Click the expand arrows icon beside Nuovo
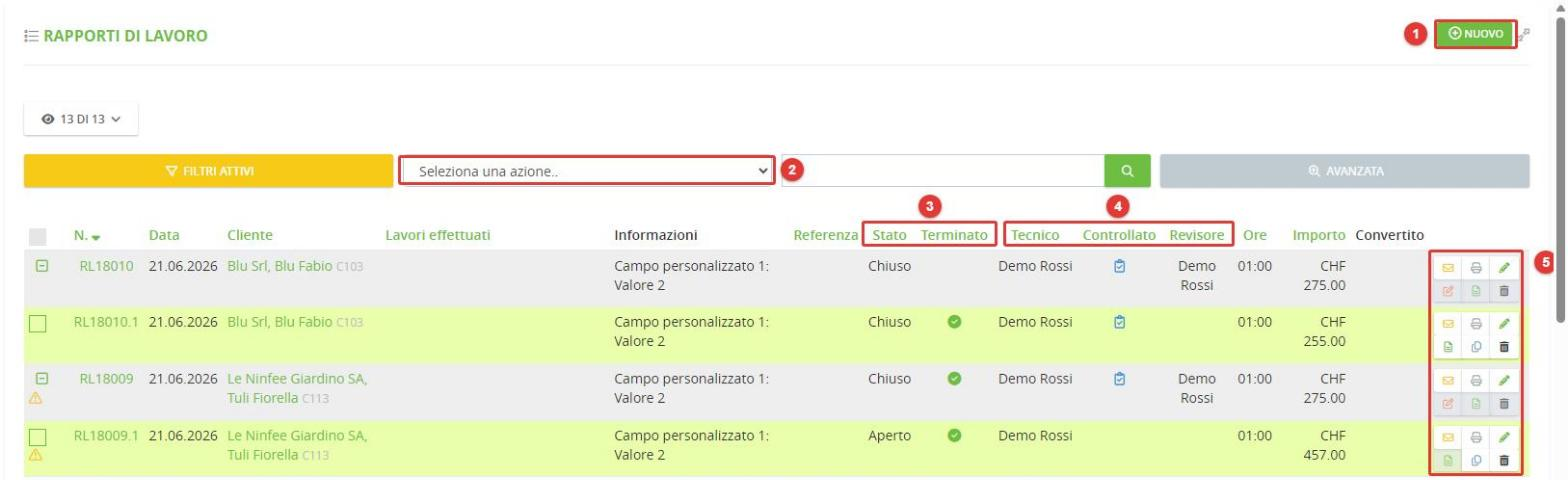Image resolution: width=1568 pixels, height=480 pixels. point(1523,36)
